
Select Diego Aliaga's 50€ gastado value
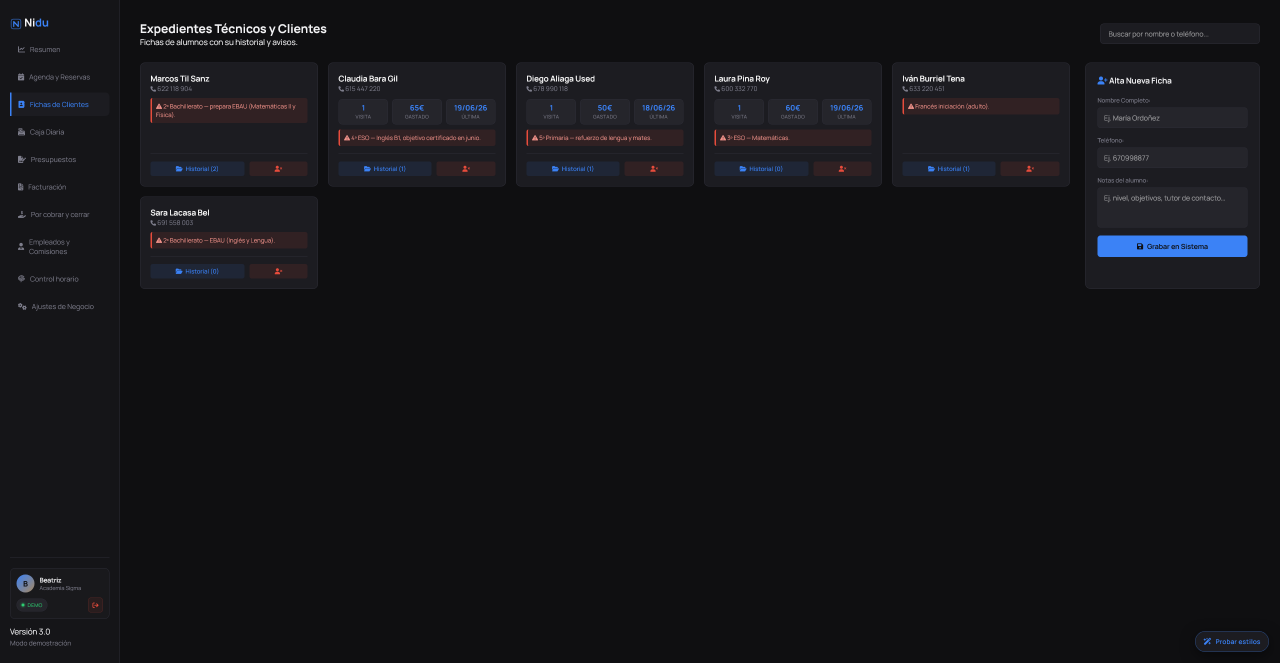pos(605,108)
